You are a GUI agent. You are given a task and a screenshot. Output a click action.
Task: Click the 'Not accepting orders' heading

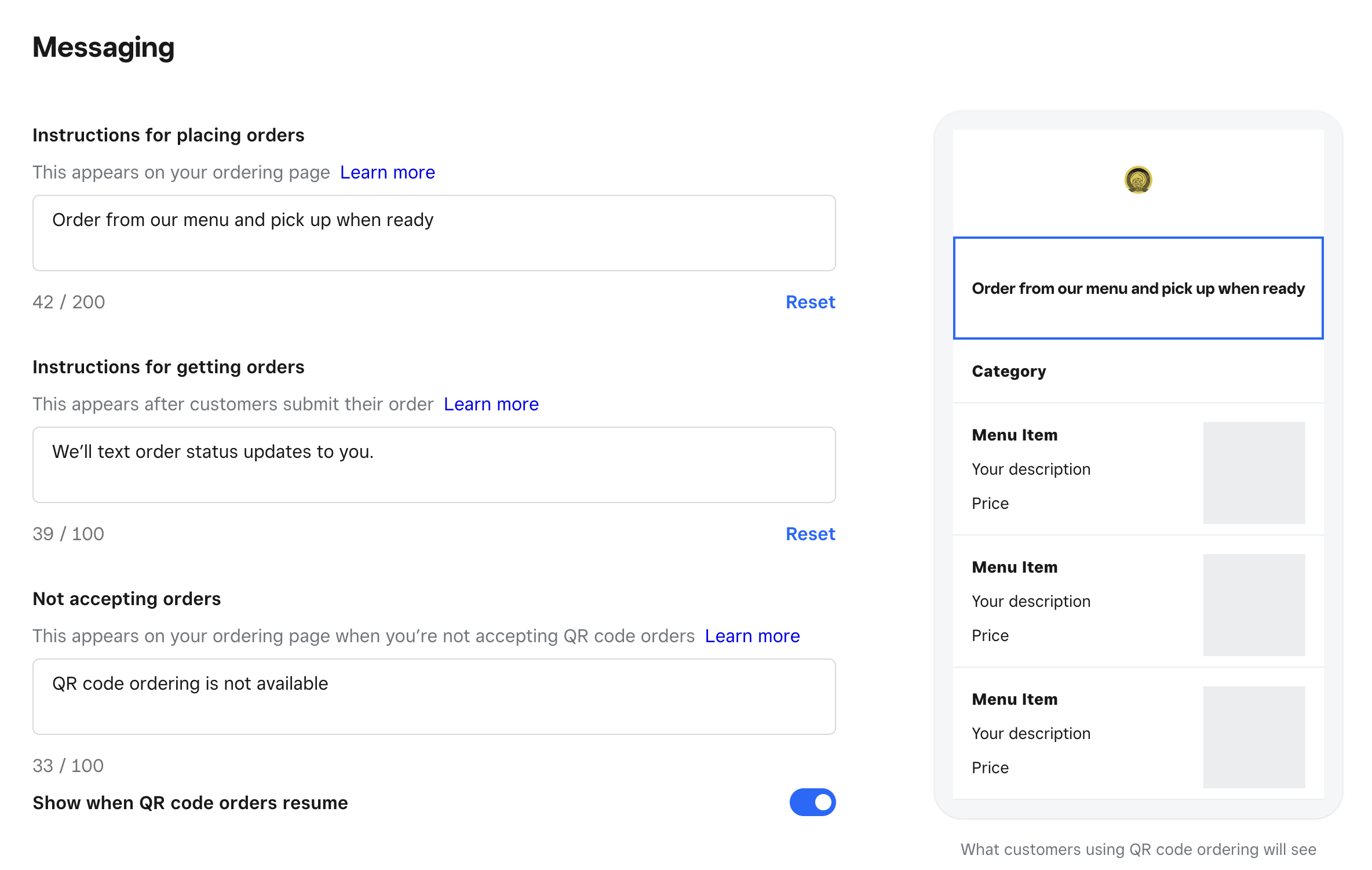pyautogui.click(x=126, y=599)
